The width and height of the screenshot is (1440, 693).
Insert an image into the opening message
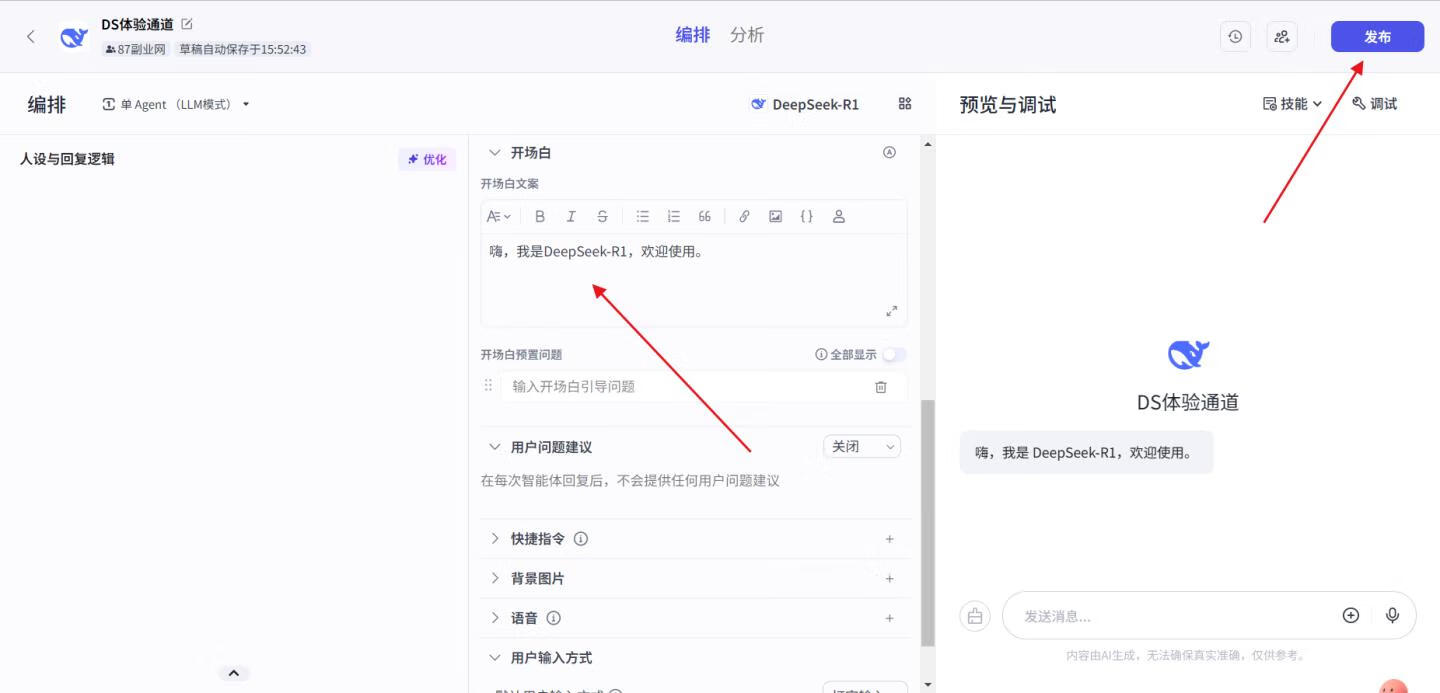pyautogui.click(x=775, y=215)
